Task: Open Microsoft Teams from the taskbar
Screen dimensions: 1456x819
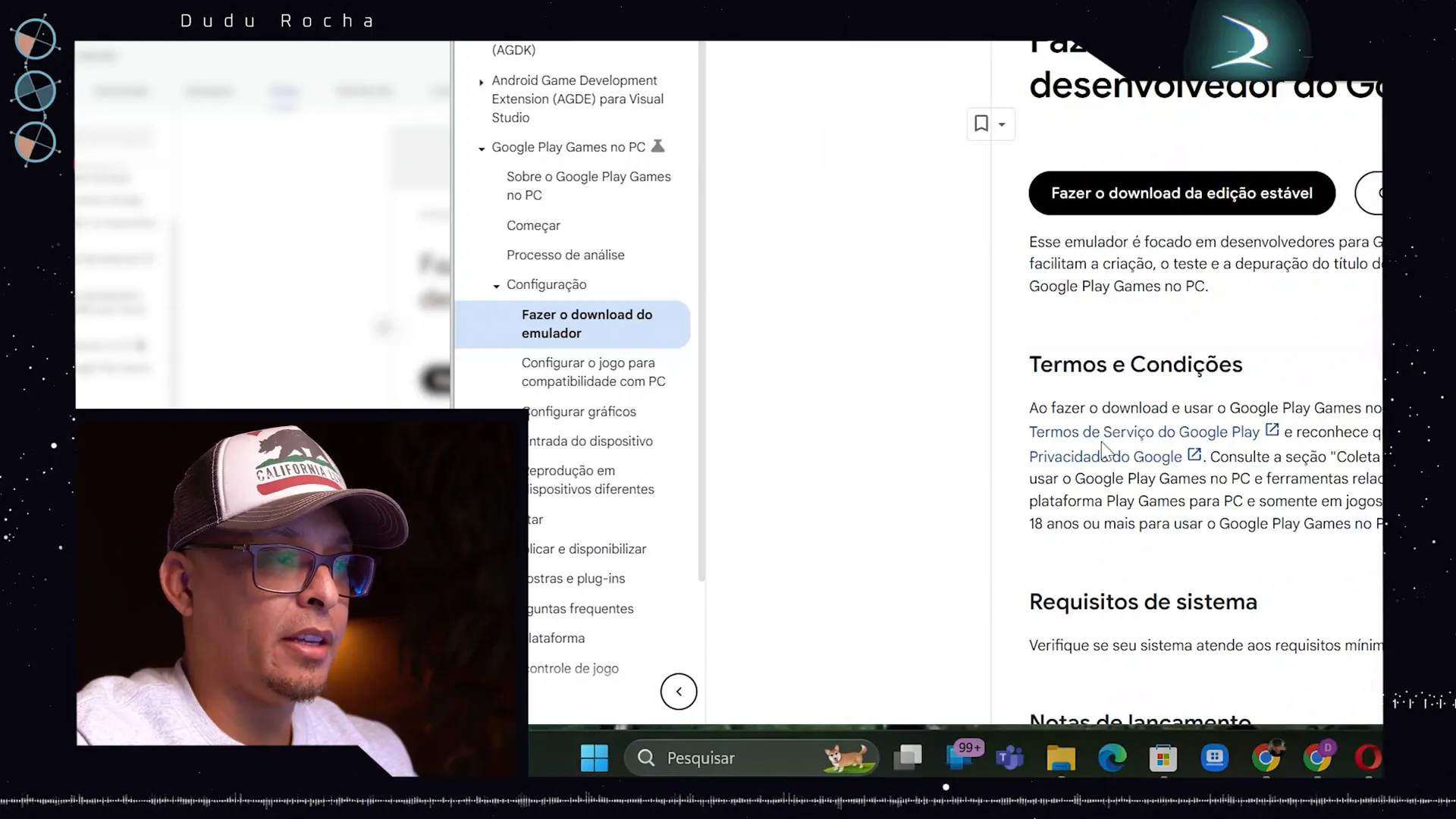Action: pos(1010,758)
